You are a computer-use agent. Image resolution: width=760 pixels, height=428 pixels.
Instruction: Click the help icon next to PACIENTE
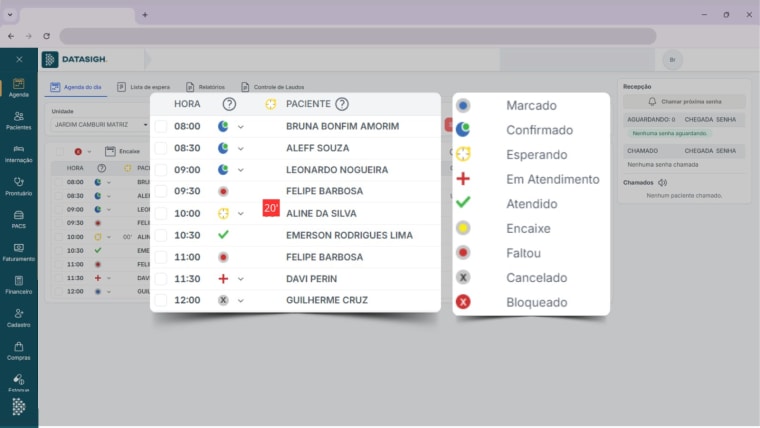pos(342,104)
